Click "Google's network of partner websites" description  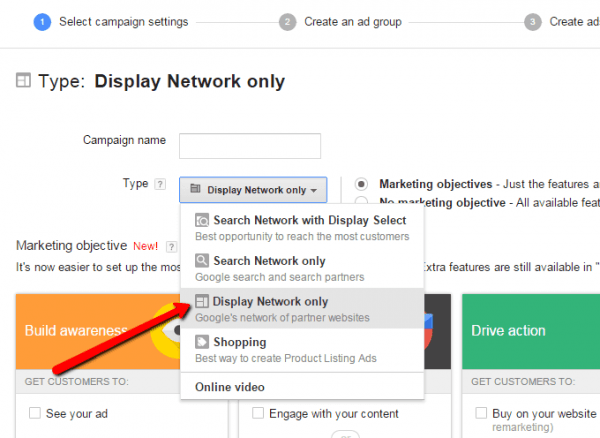282,318
